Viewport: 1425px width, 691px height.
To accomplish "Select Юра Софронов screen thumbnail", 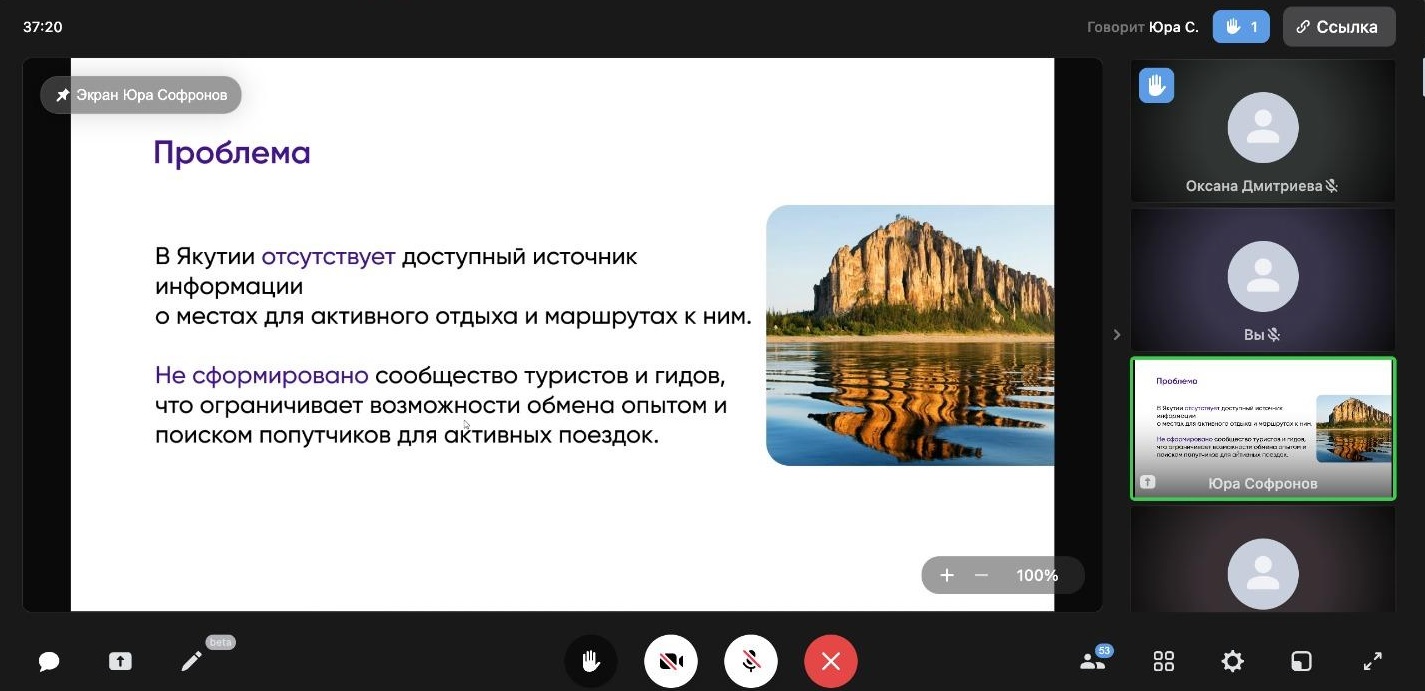I will tap(1263, 429).
